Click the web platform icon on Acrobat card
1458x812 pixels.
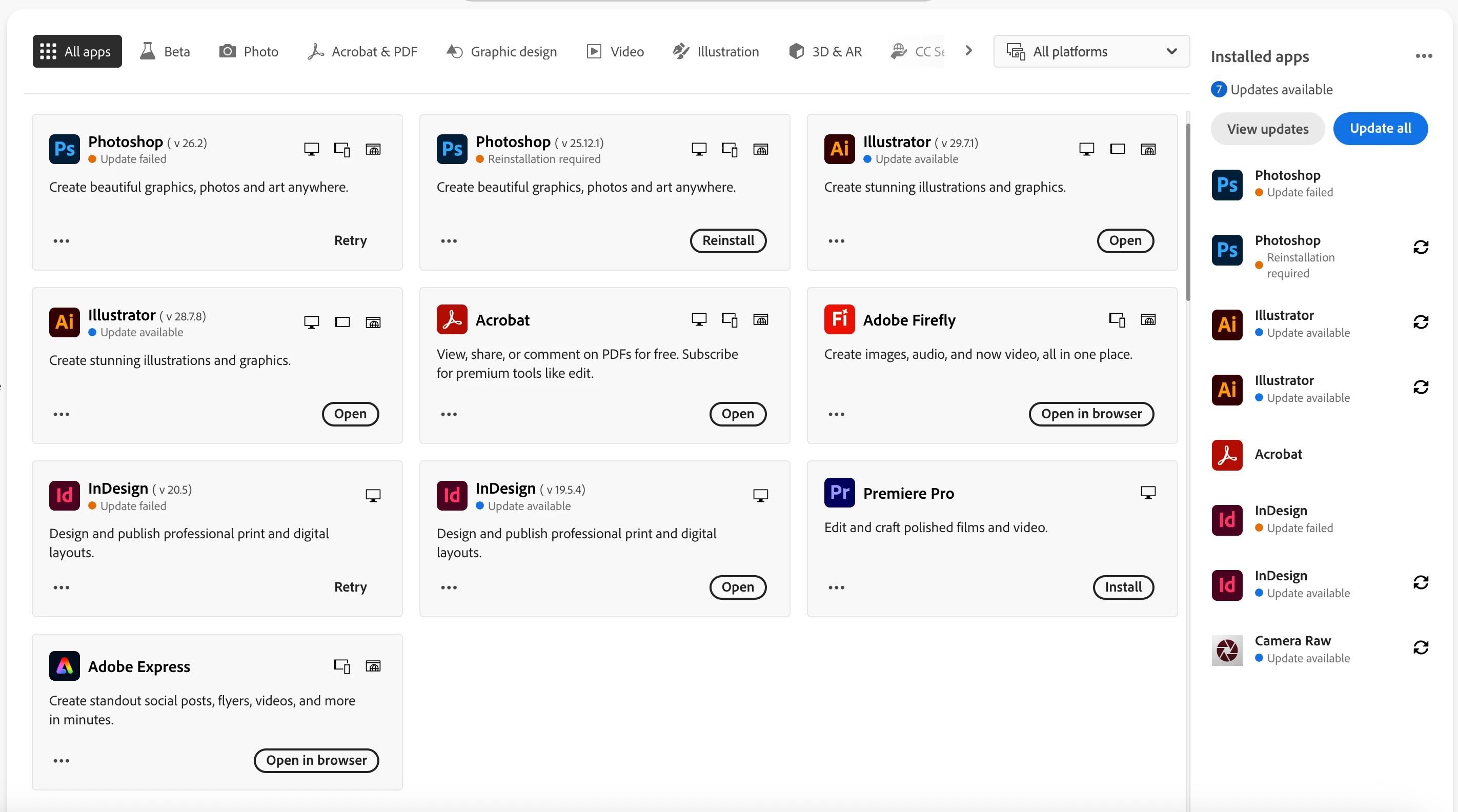pos(760,320)
